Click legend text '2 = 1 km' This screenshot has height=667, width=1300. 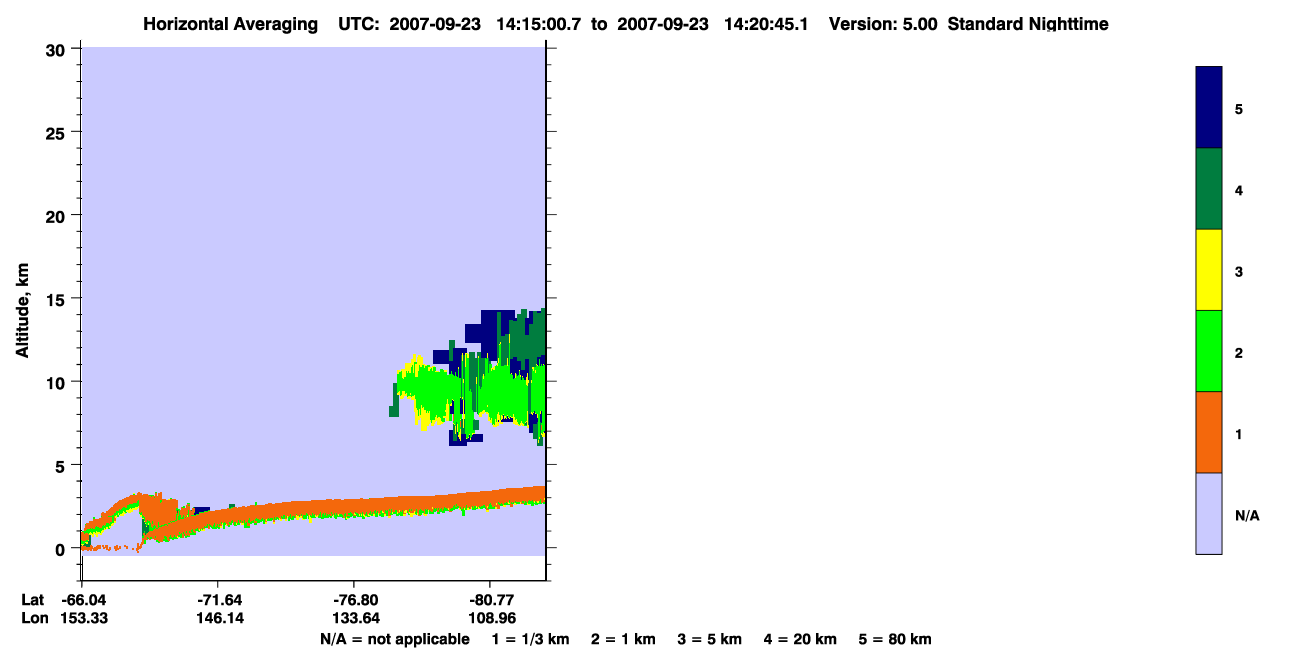(x=623, y=639)
